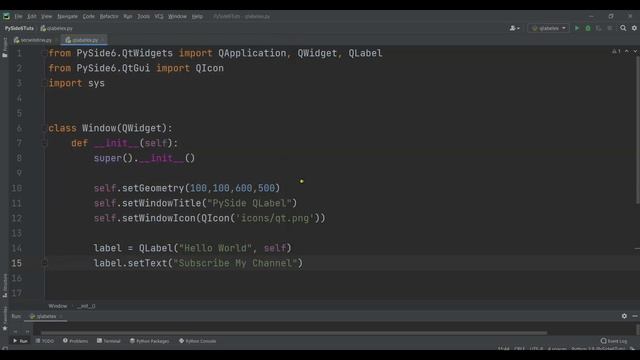Click on 'QIcon' in line 2
640x360 pixels.
click(x=209, y=68)
